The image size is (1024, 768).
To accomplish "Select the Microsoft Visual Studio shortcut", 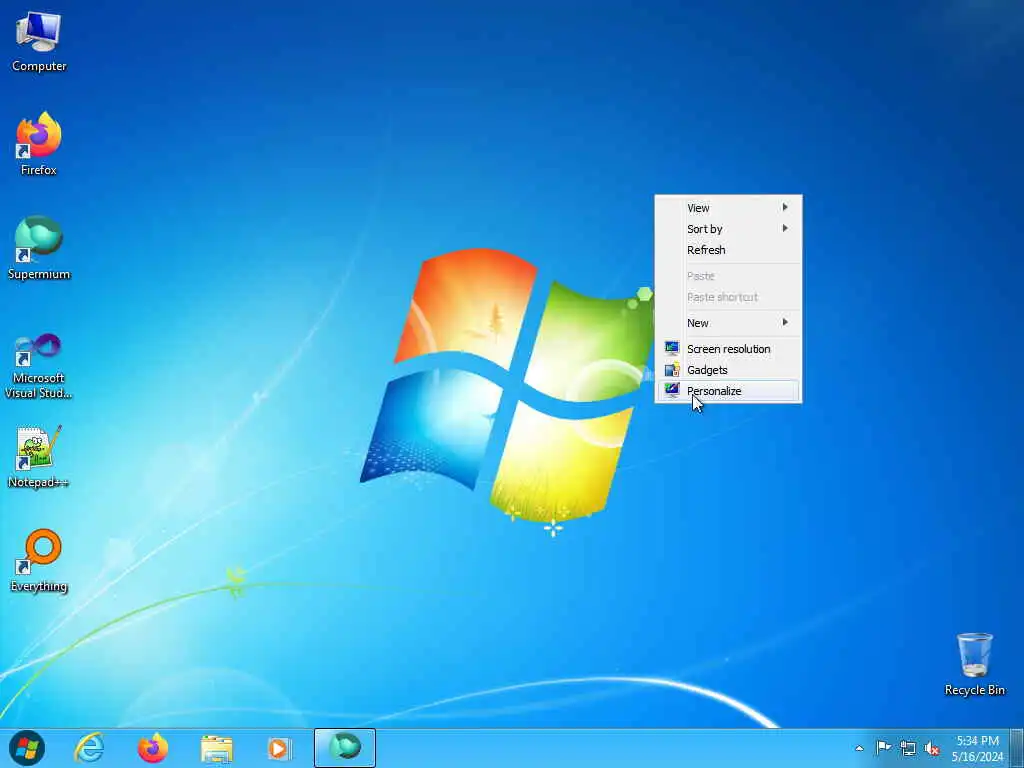I will point(39,366).
